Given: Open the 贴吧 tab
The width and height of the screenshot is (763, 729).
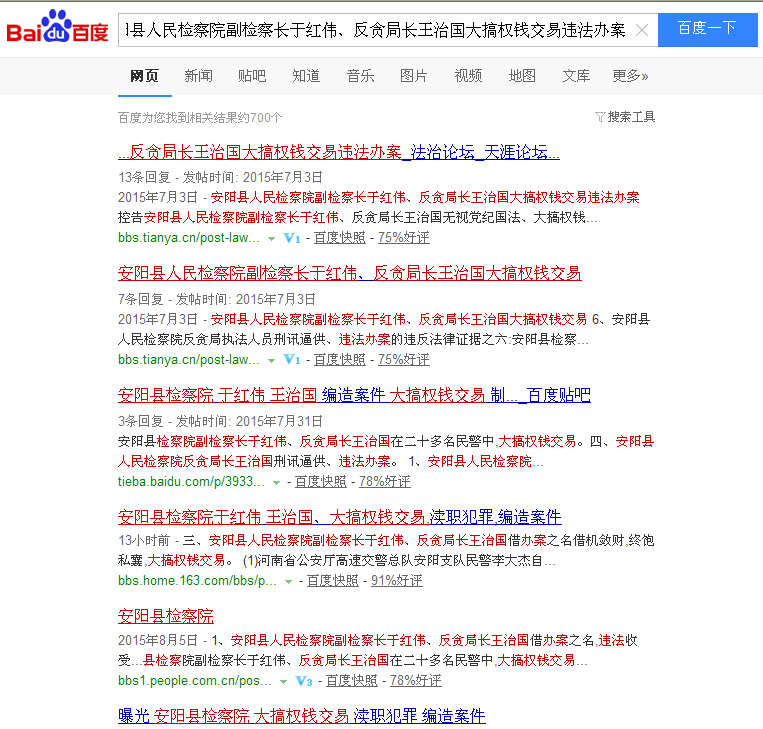Looking at the screenshot, I should tap(252, 76).
